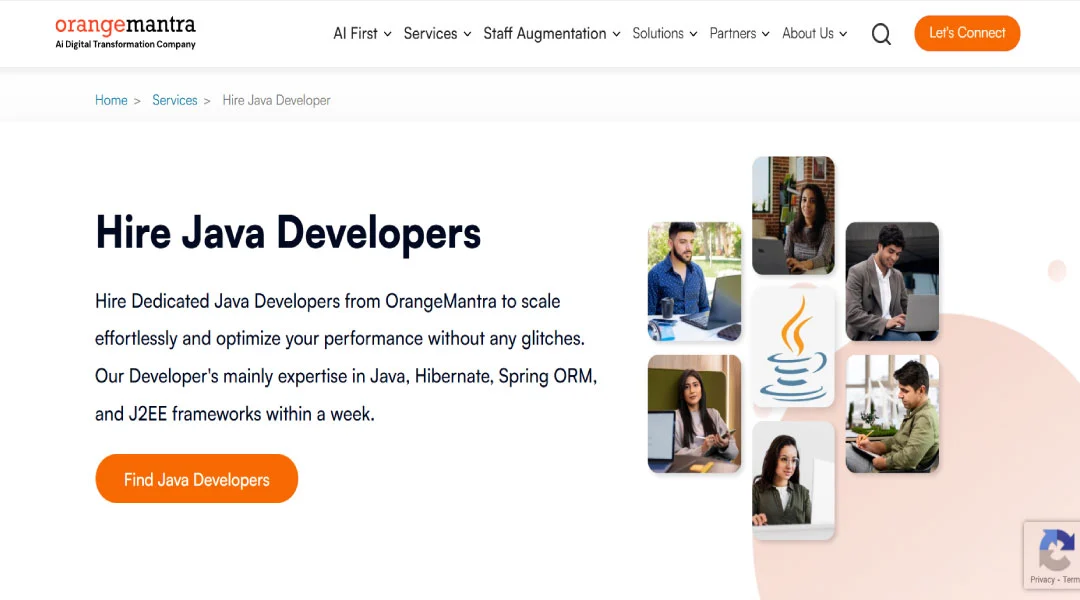Click photo of man in grey blazer
1080x600 pixels.
892,281
